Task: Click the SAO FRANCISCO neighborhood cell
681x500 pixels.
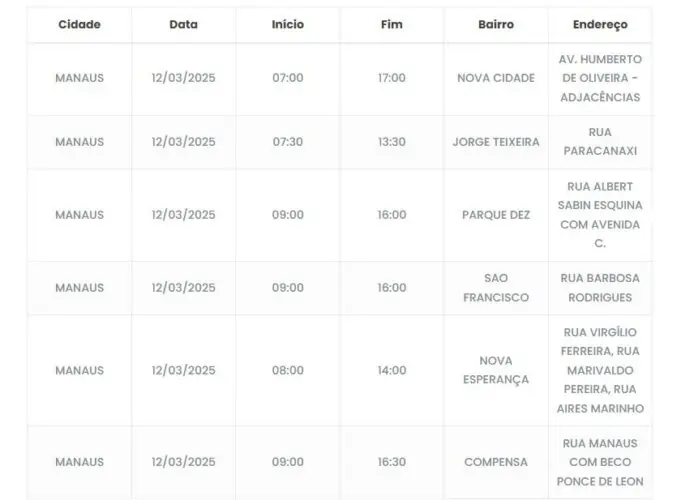Action: [495, 288]
